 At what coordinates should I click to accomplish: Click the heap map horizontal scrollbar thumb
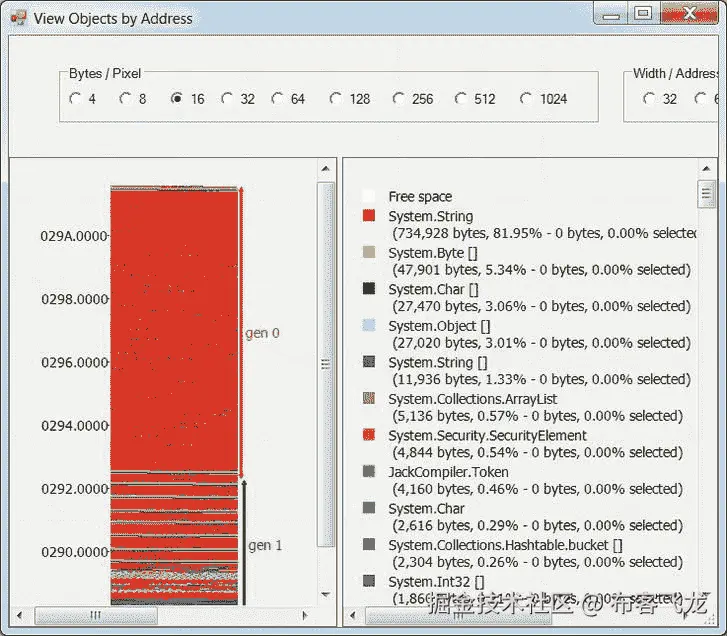[96, 616]
